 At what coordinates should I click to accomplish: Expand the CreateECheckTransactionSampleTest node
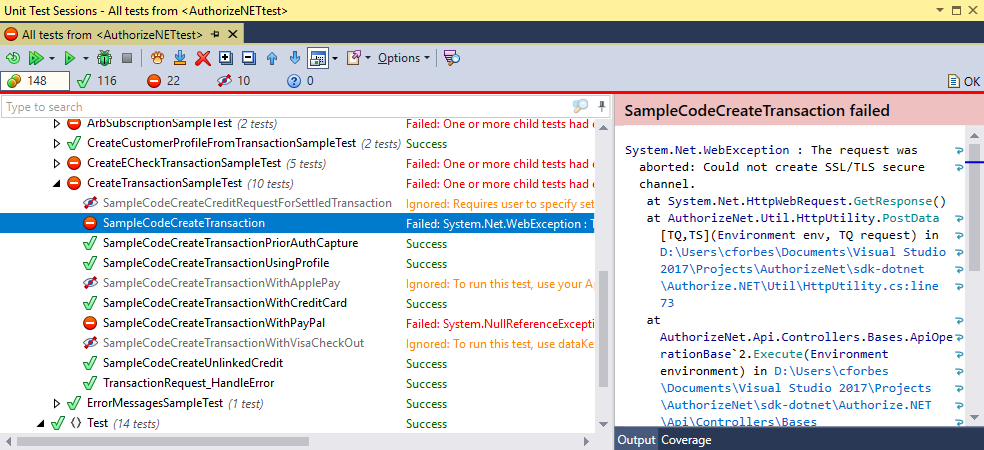pos(58,164)
